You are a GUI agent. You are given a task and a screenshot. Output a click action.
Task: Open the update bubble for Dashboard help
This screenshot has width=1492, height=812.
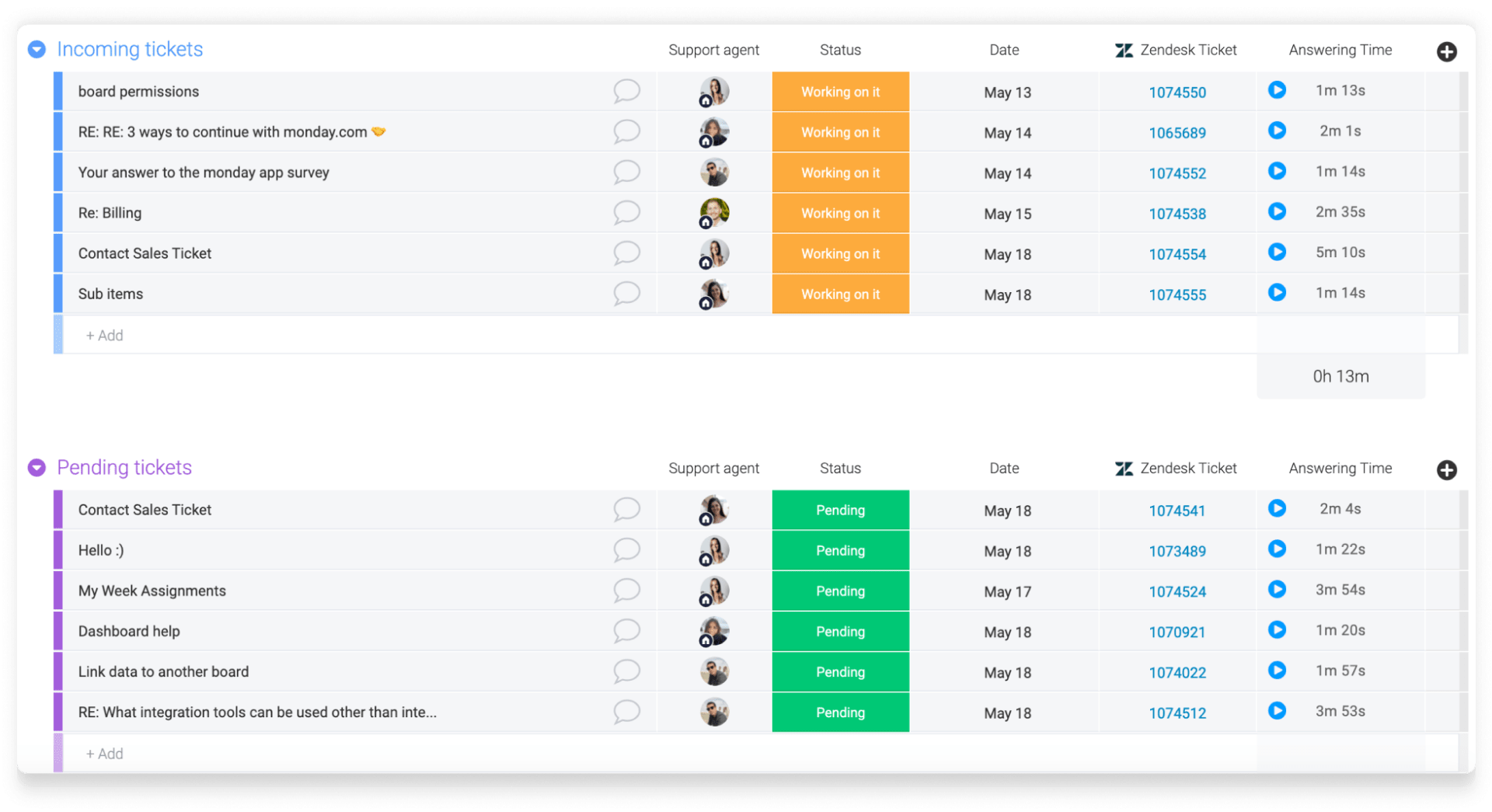(x=626, y=631)
